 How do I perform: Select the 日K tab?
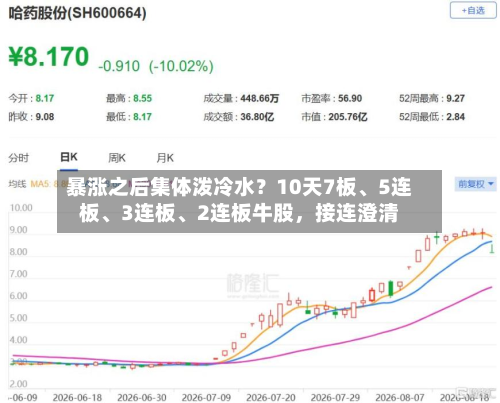pos(69,157)
